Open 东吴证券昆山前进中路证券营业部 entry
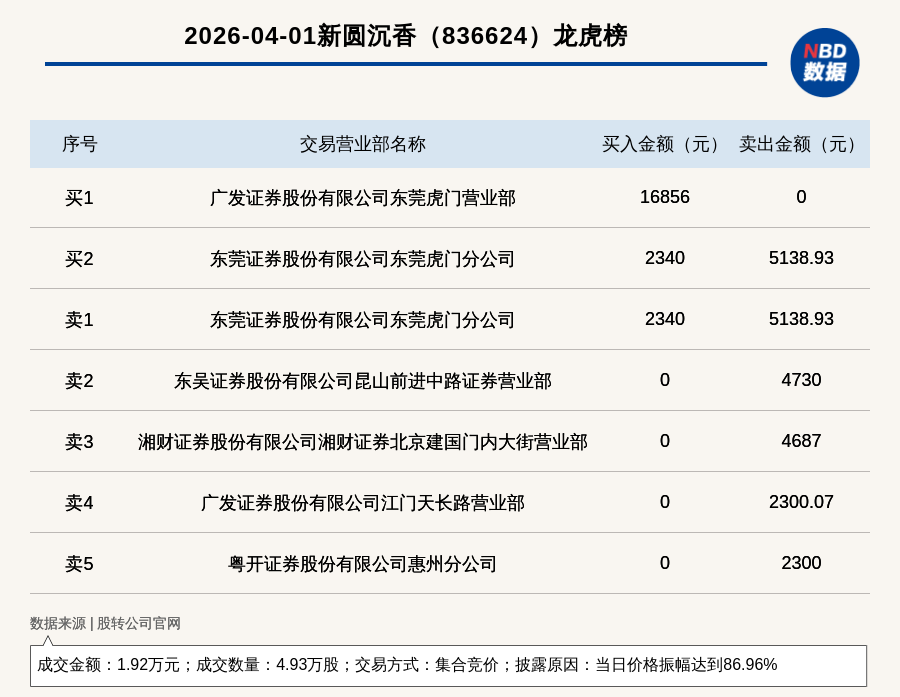 coord(362,381)
